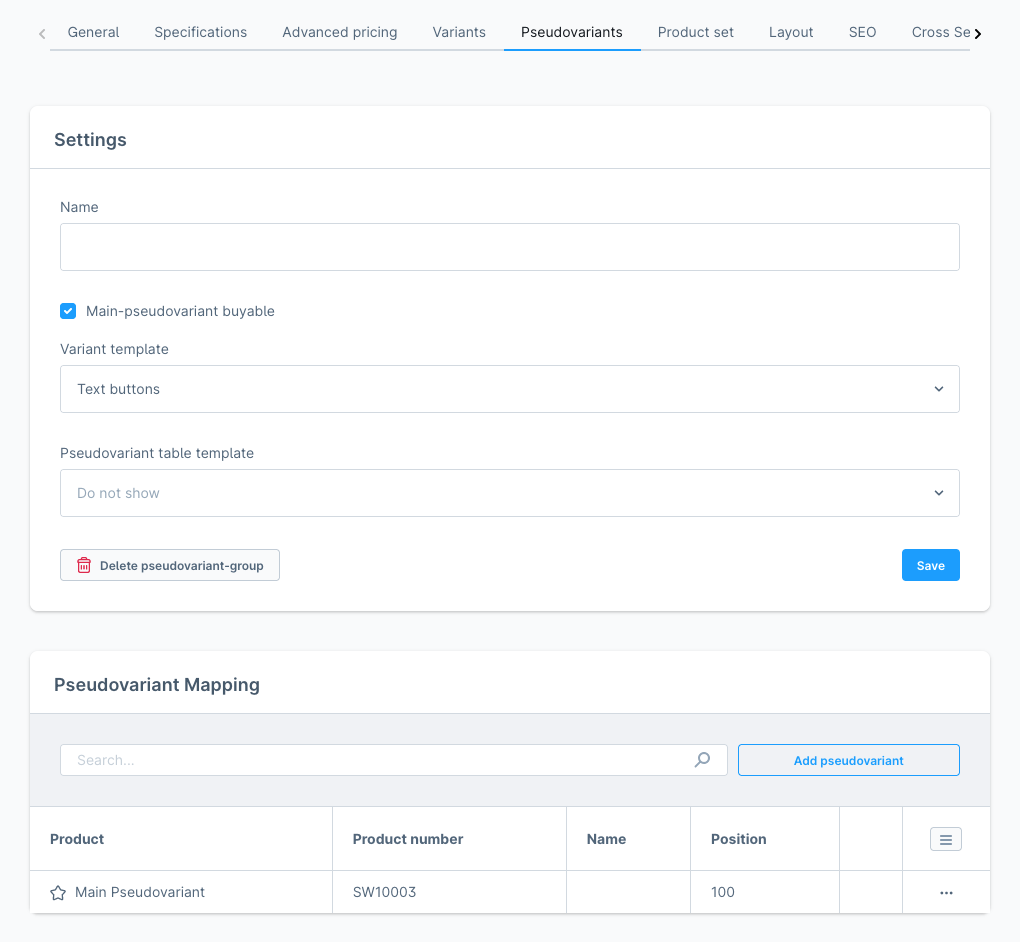Screen dimensions: 1020x942
Task: Open the Variant template dropdown
Action: tap(509, 389)
